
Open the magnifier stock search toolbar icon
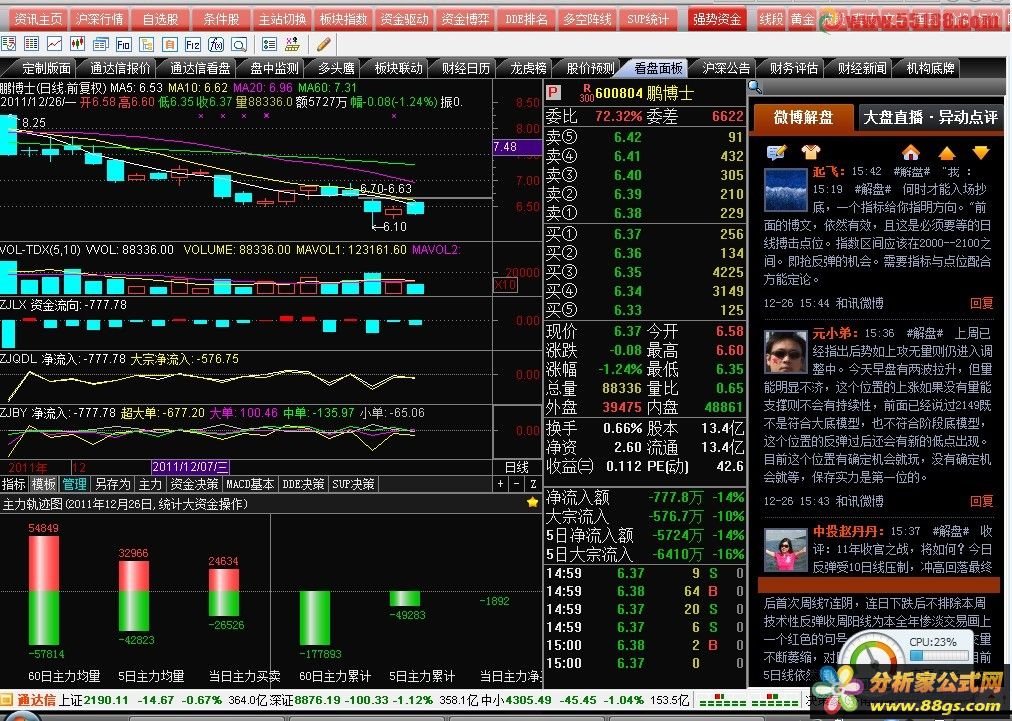click(x=239, y=44)
